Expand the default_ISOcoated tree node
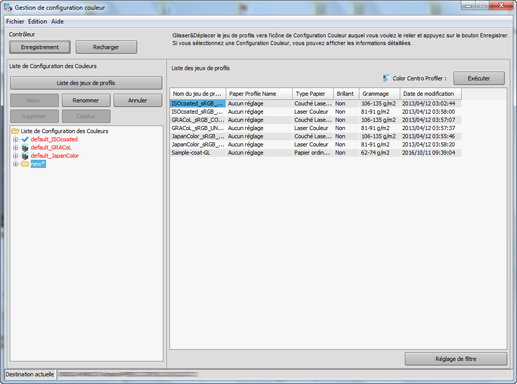Viewport: 517px width, 384px height. (15, 139)
